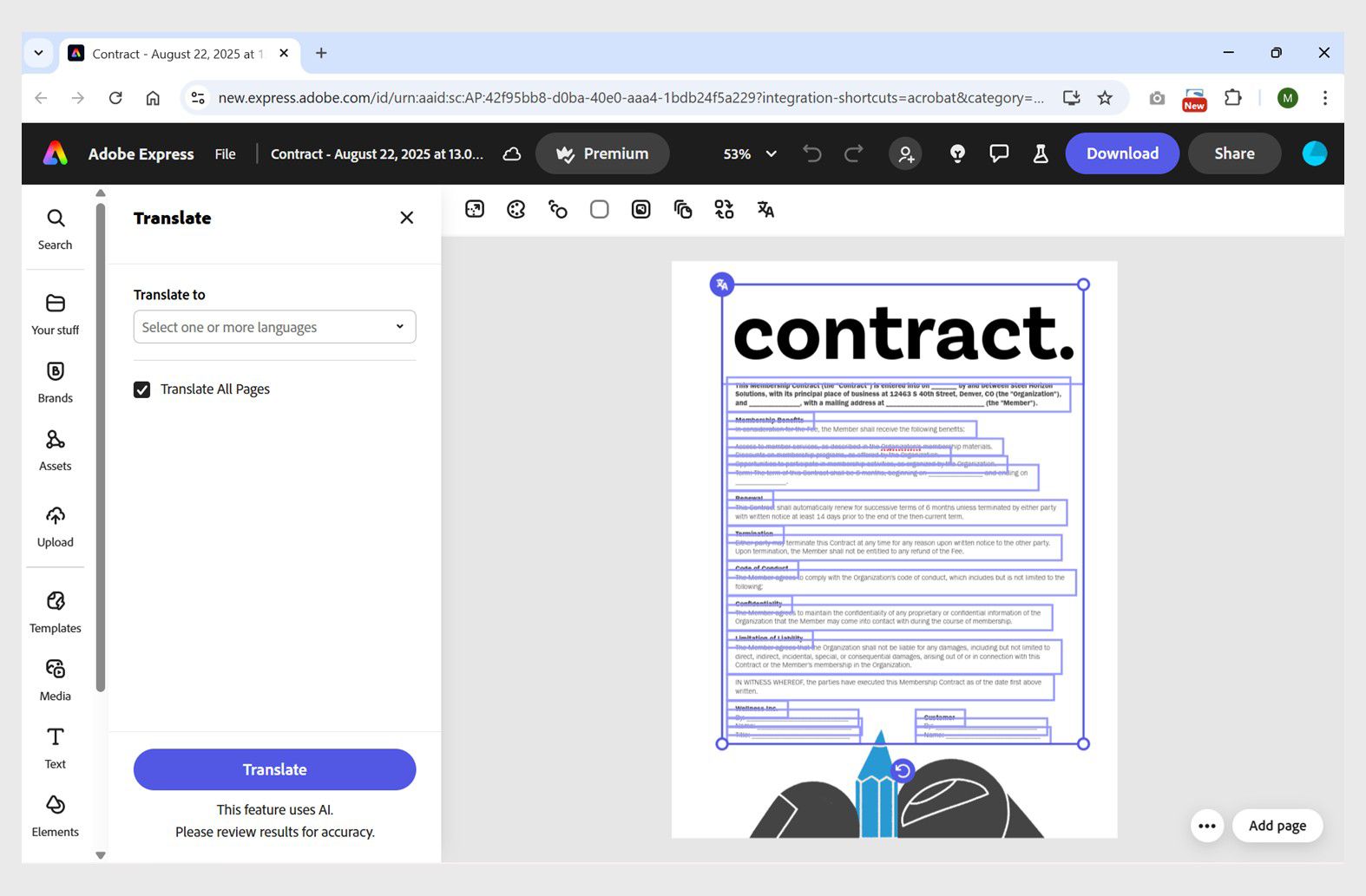Click the Download button
Image resolution: width=1366 pixels, height=896 pixels.
click(x=1122, y=154)
